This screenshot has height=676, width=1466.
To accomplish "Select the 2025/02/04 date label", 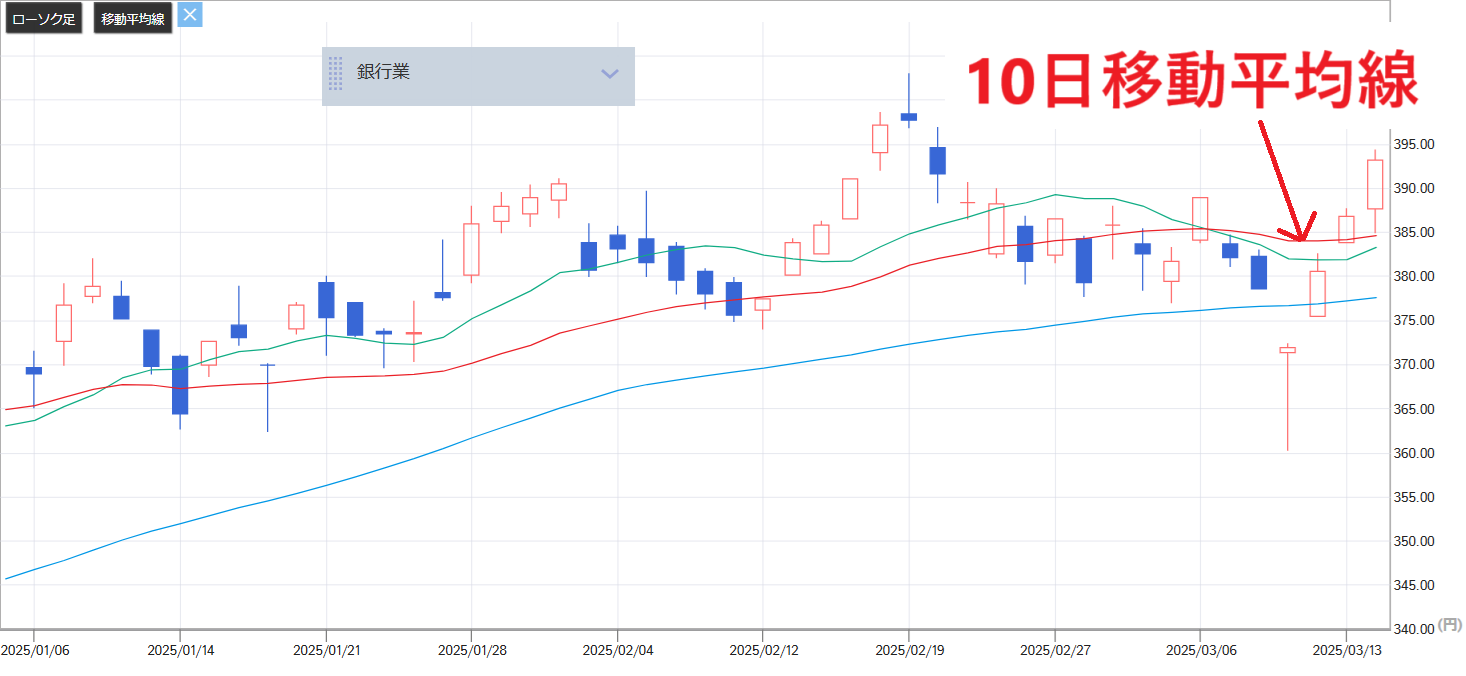I will [617, 650].
